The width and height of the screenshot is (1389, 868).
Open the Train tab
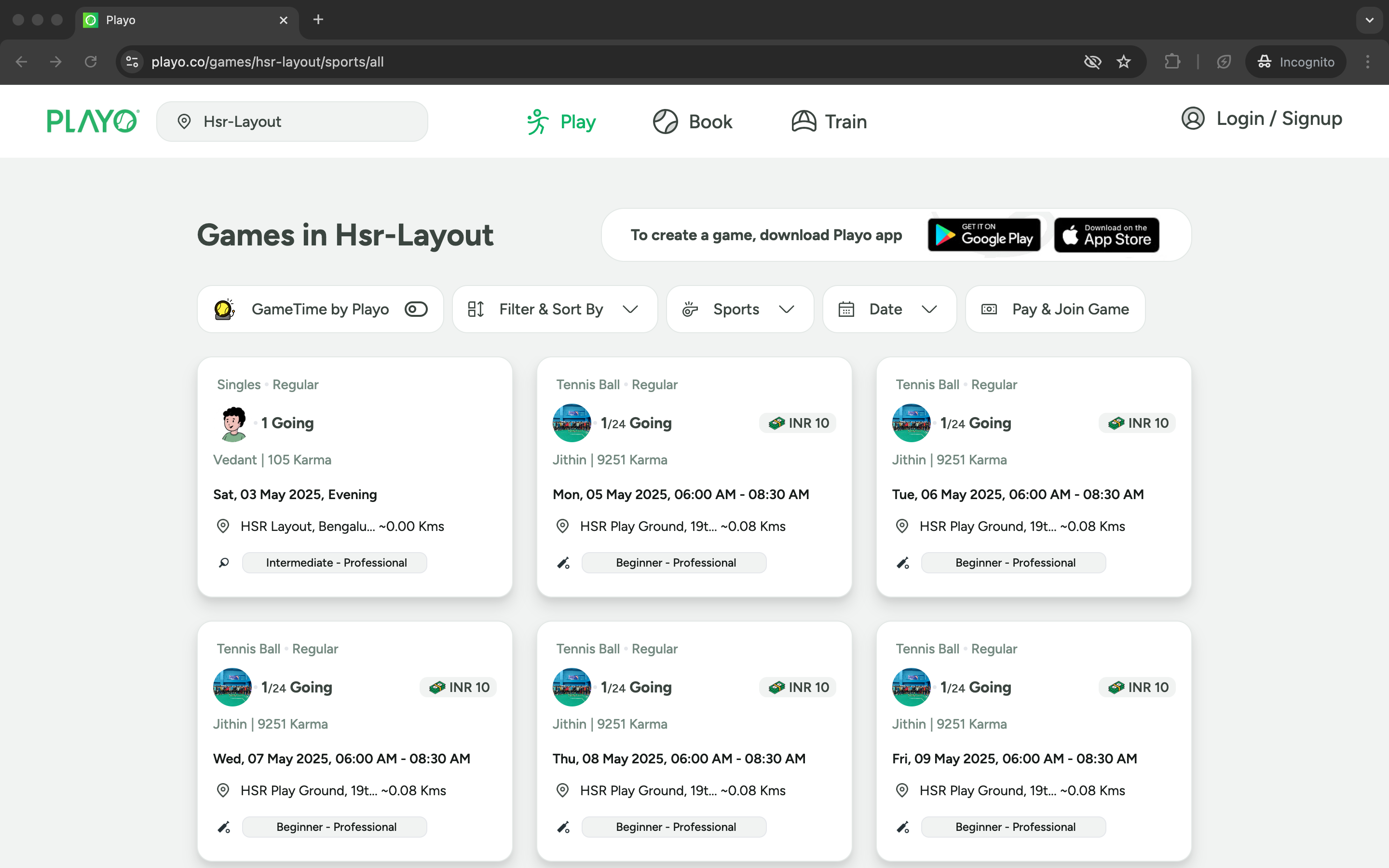point(829,122)
